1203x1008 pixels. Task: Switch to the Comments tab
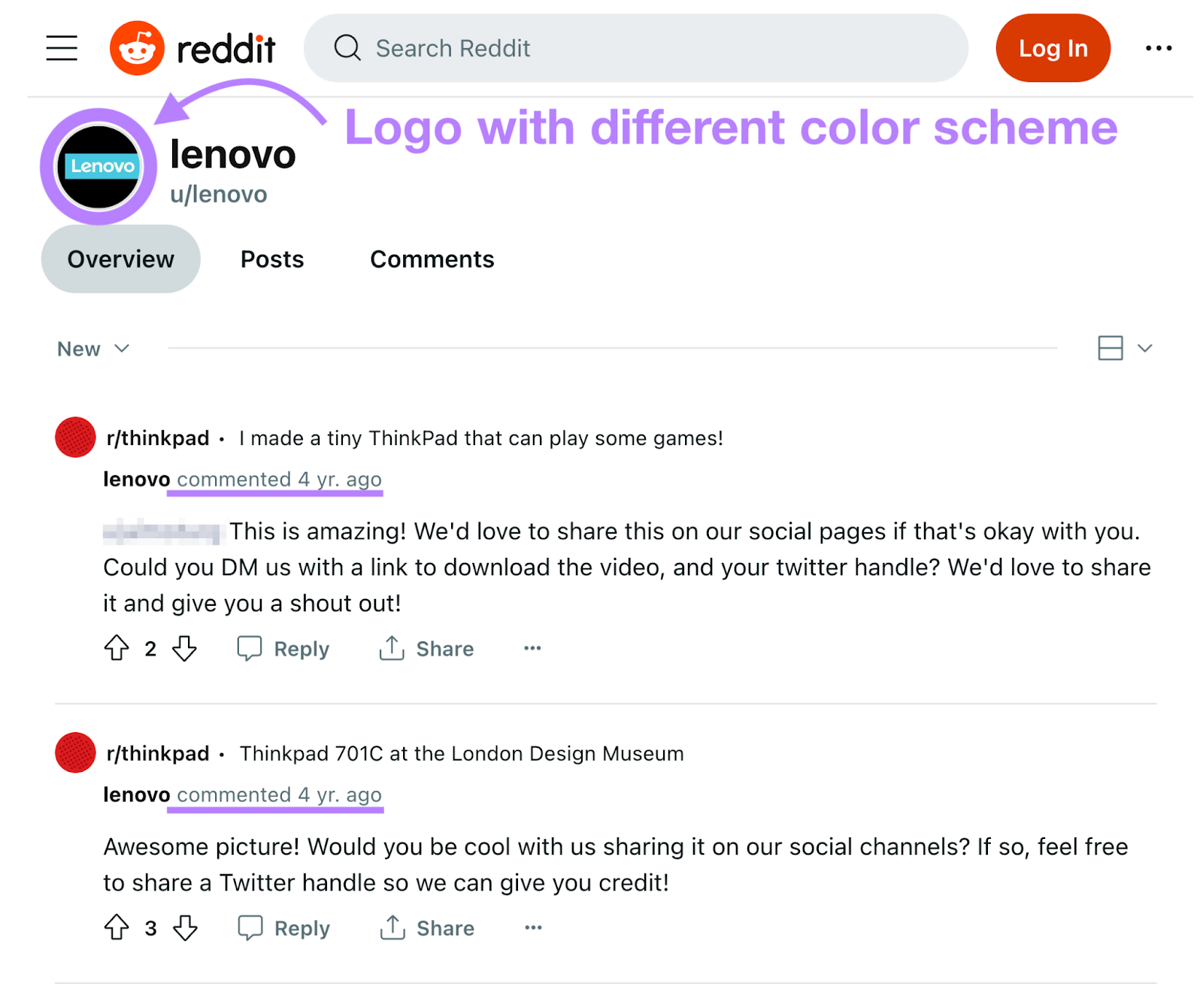432,259
